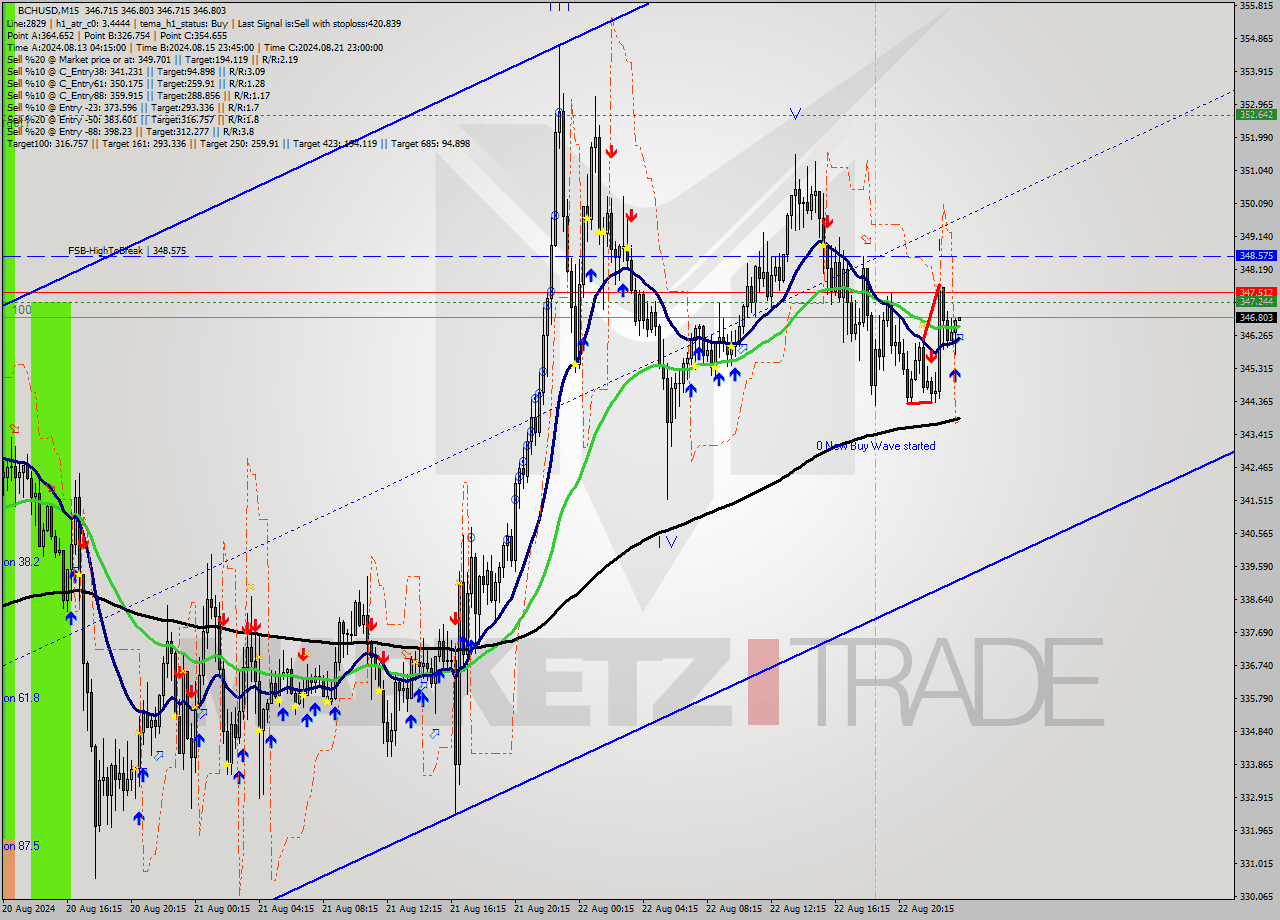Click the '21 Aug 20:15' time axis label

coord(542,909)
